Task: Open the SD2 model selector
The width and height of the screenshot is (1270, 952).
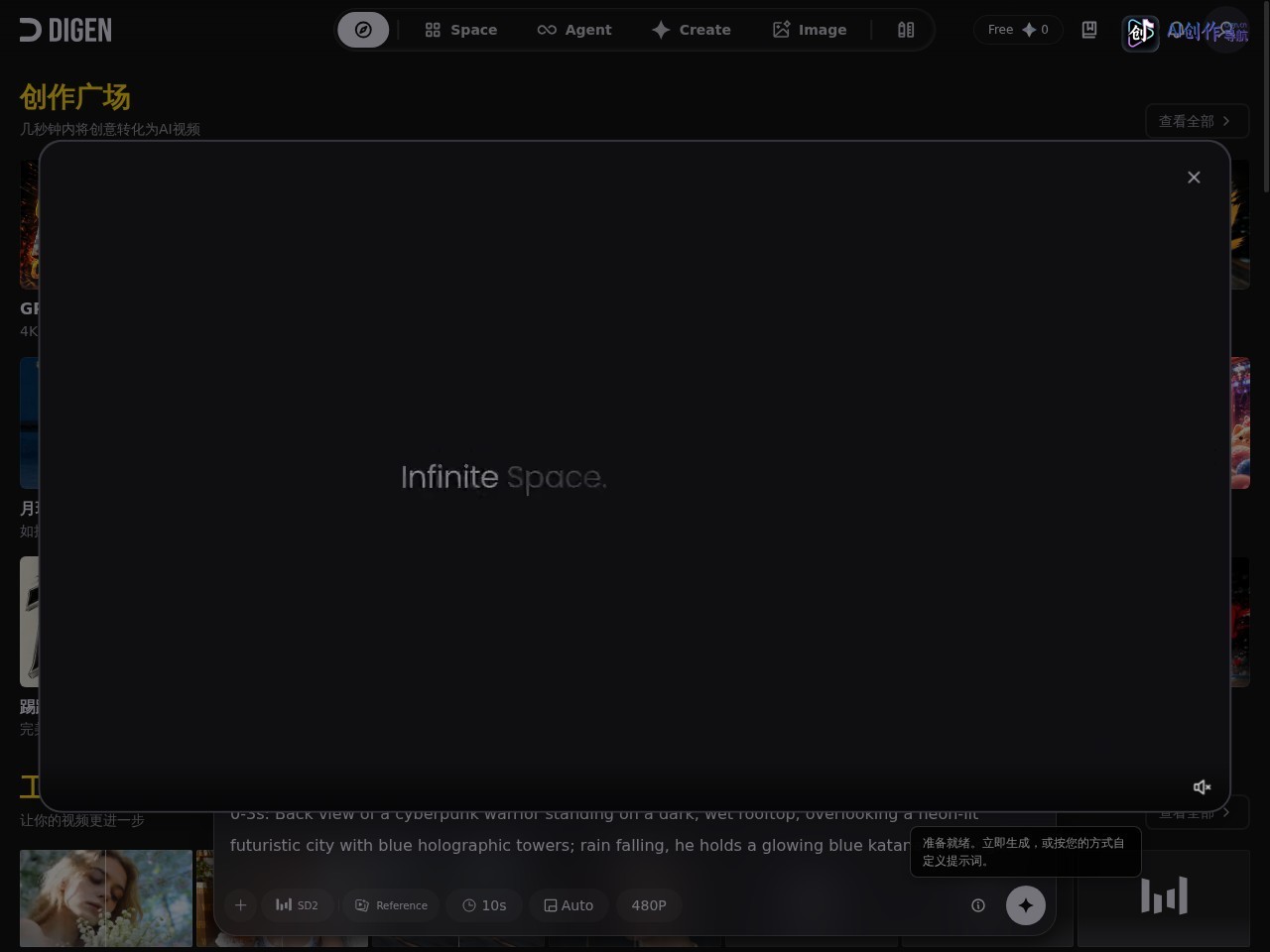Action: [298, 905]
